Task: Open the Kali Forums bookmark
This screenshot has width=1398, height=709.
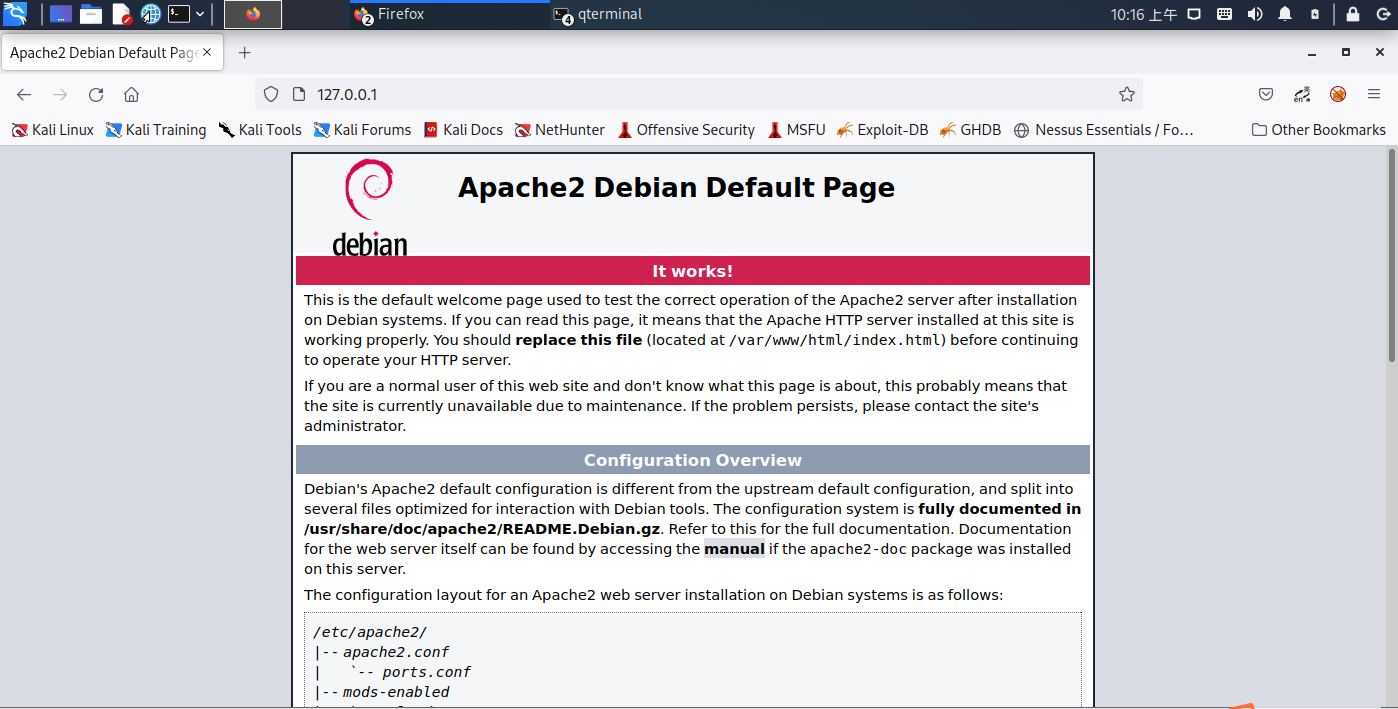Action: [362, 130]
